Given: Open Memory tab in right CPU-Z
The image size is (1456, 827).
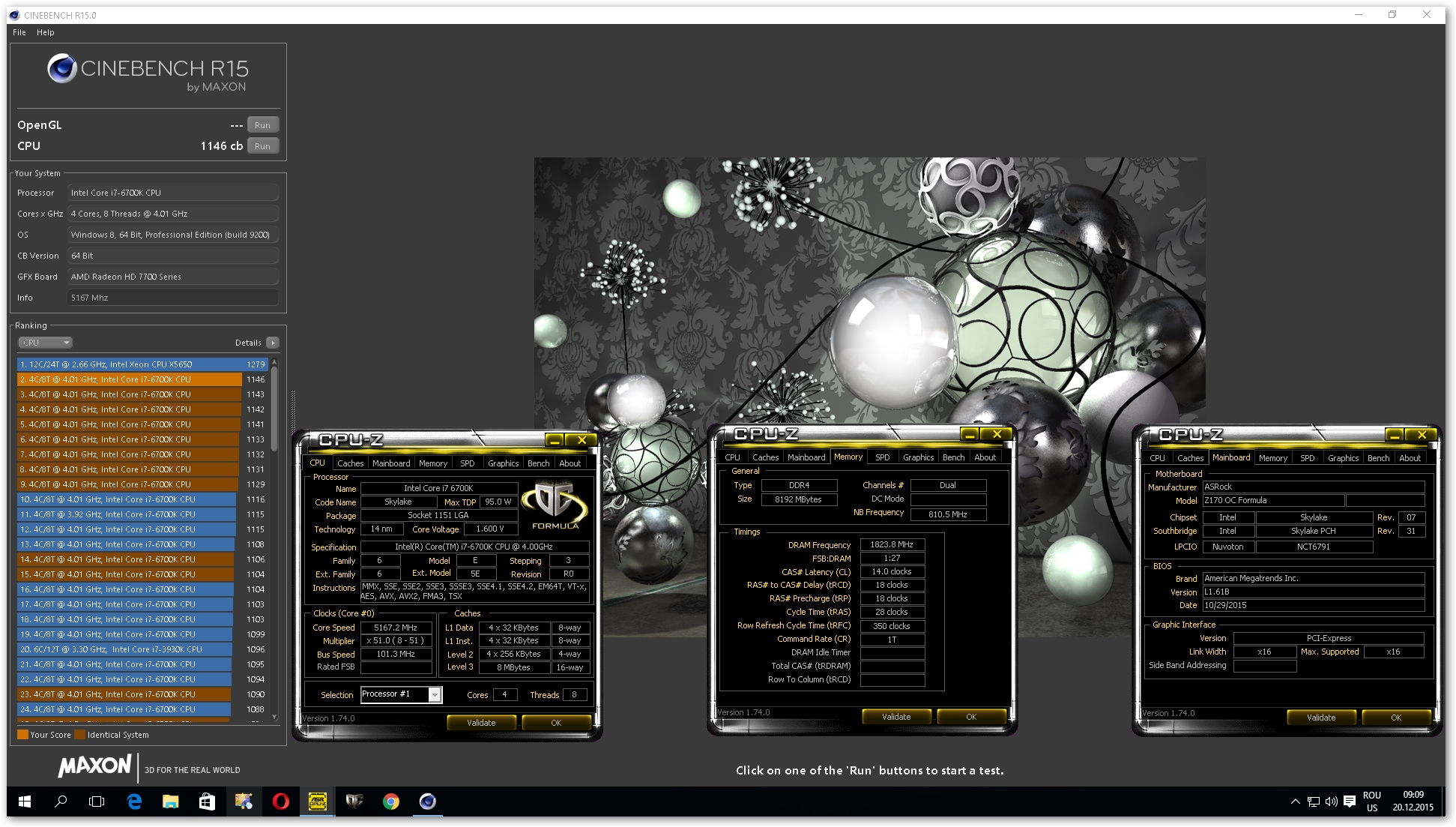Looking at the screenshot, I should click(x=1272, y=458).
